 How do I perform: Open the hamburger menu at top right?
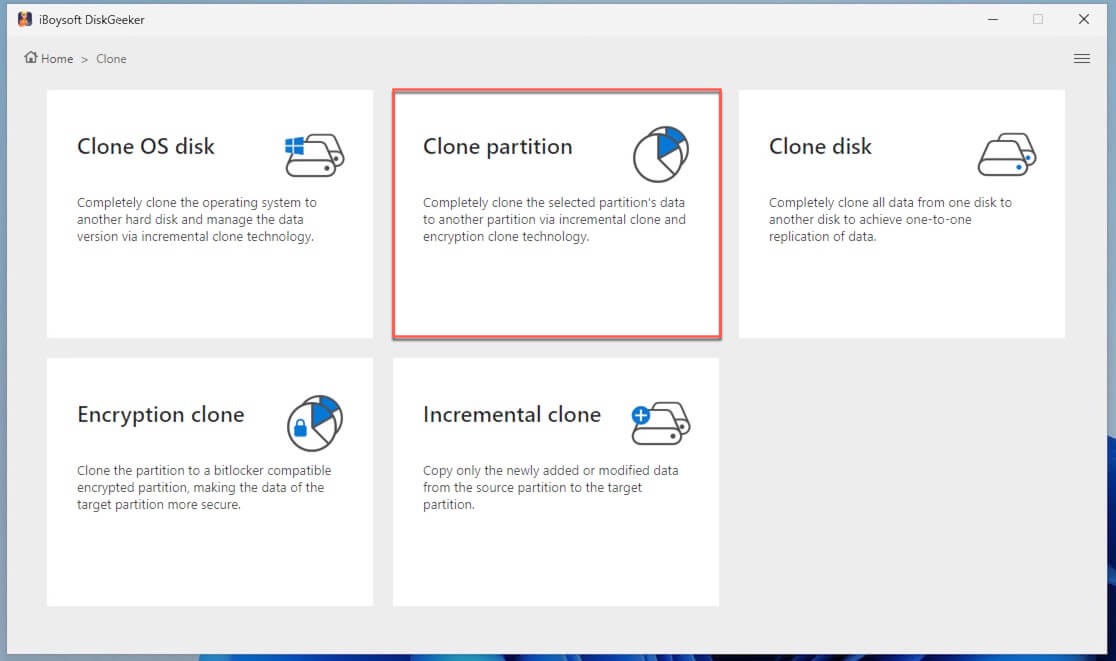tap(1081, 58)
